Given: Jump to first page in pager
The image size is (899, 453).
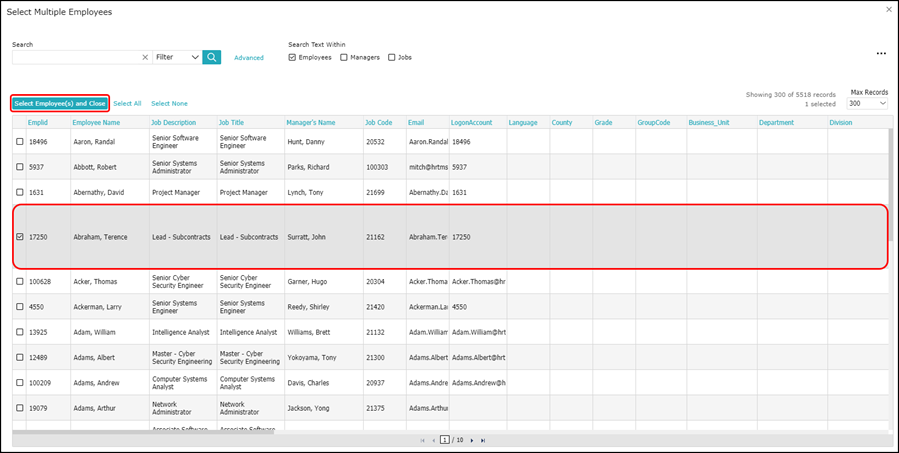Looking at the screenshot, I should [x=423, y=440].
